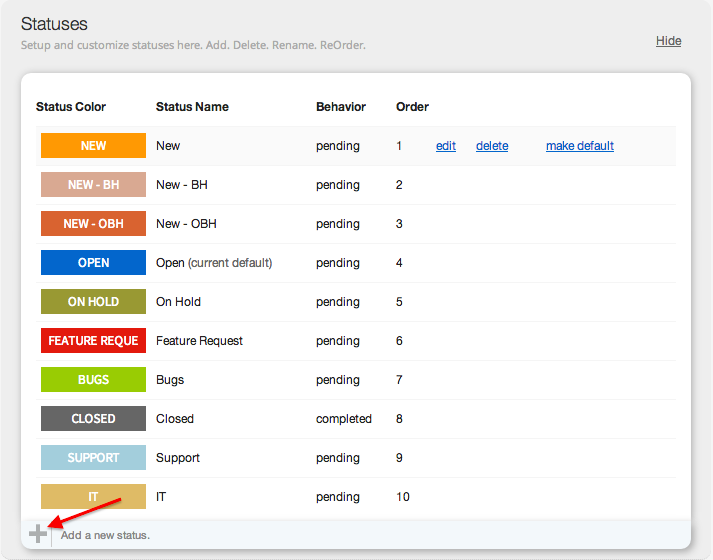Select the 'Bugs' status name

point(170,380)
